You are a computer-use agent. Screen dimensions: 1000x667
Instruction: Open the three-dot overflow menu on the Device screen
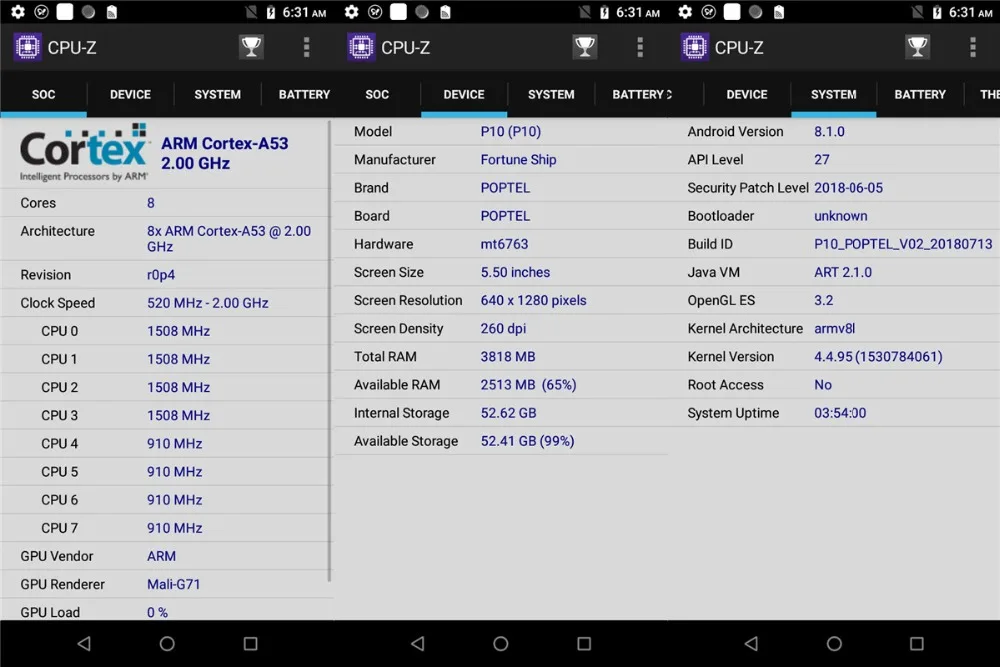(640, 47)
